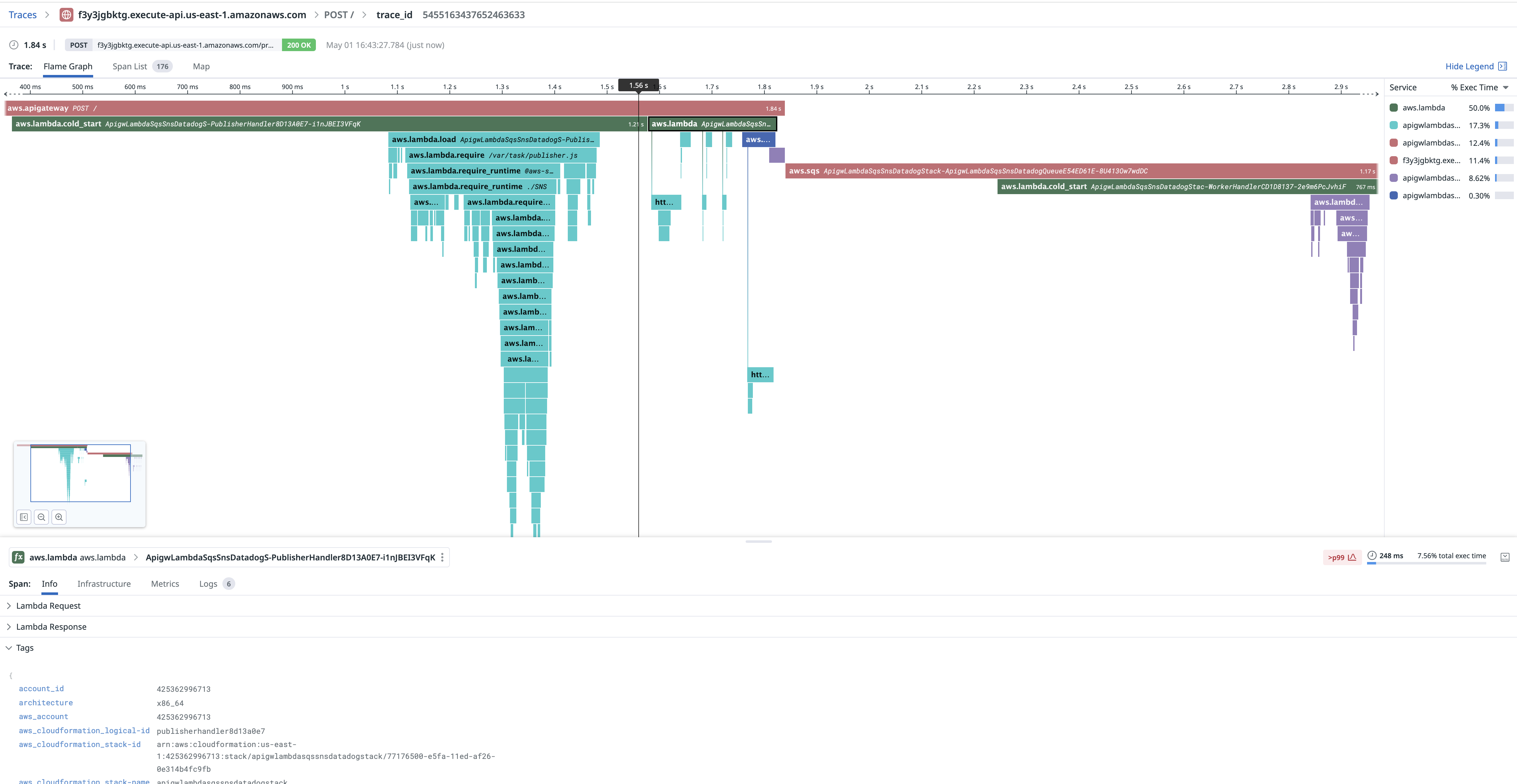Click the lambda fx service icon
The image size is (1517, 784).
[18, 557]
